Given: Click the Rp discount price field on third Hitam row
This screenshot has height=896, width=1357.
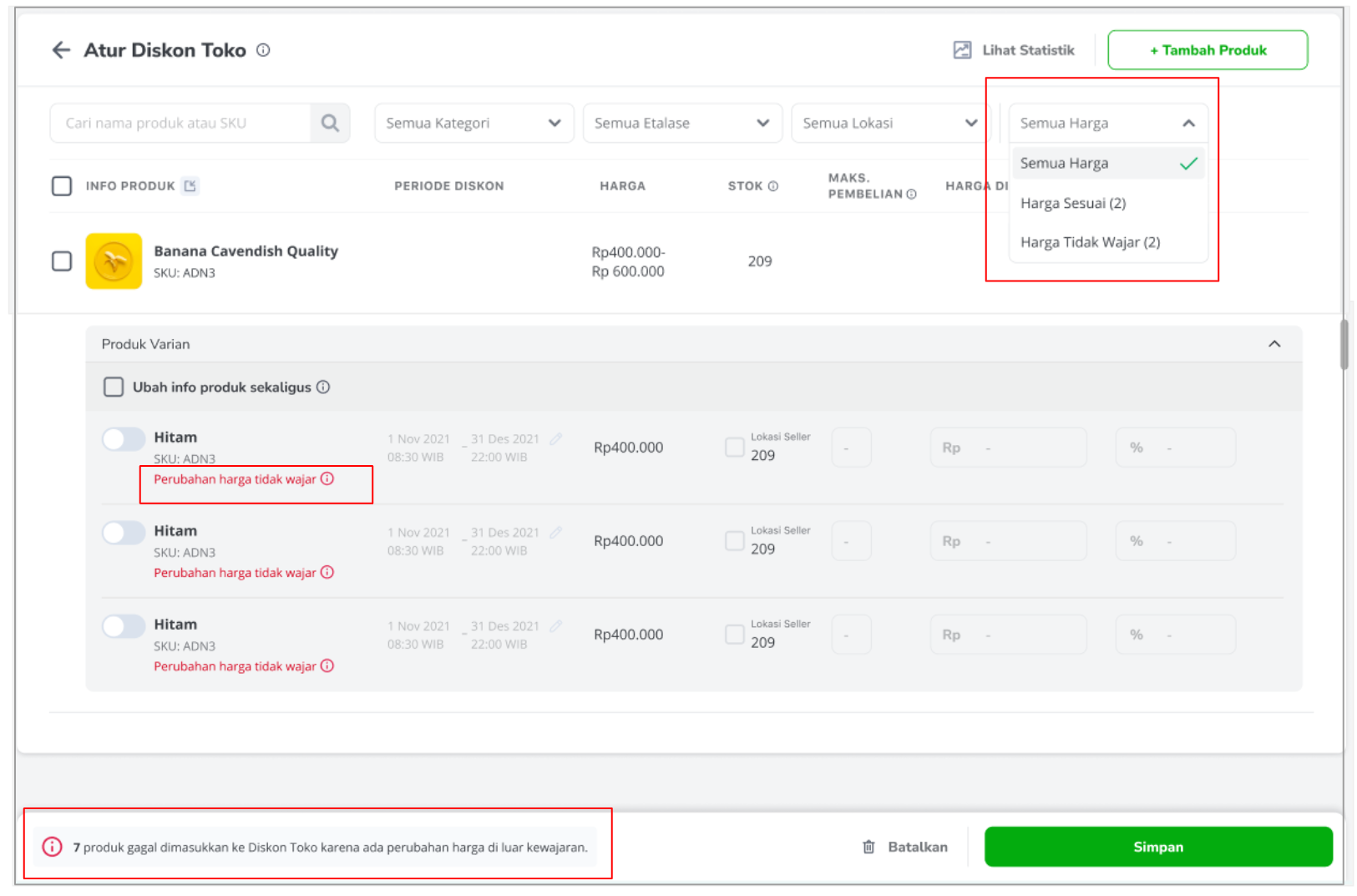Looking at the screenshot, I should pos(1009,635).
